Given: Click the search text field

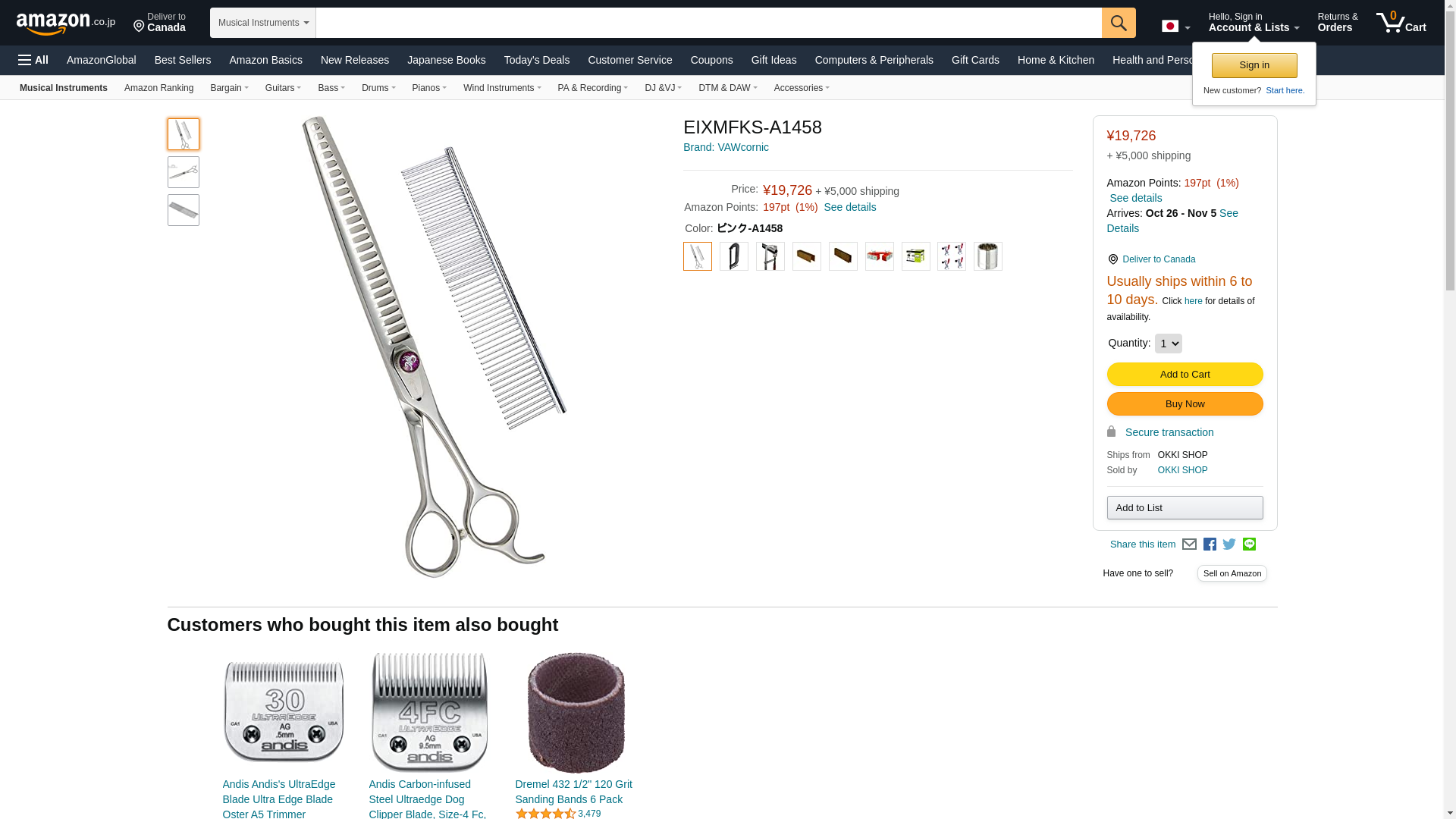Looking at the screenshot, I should pyautogui.click(x=708, y=23).
